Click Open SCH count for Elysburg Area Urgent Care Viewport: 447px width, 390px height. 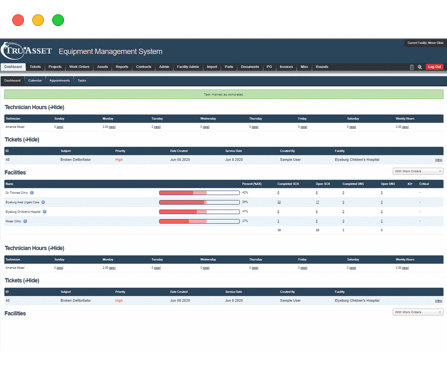coord(317,202)
